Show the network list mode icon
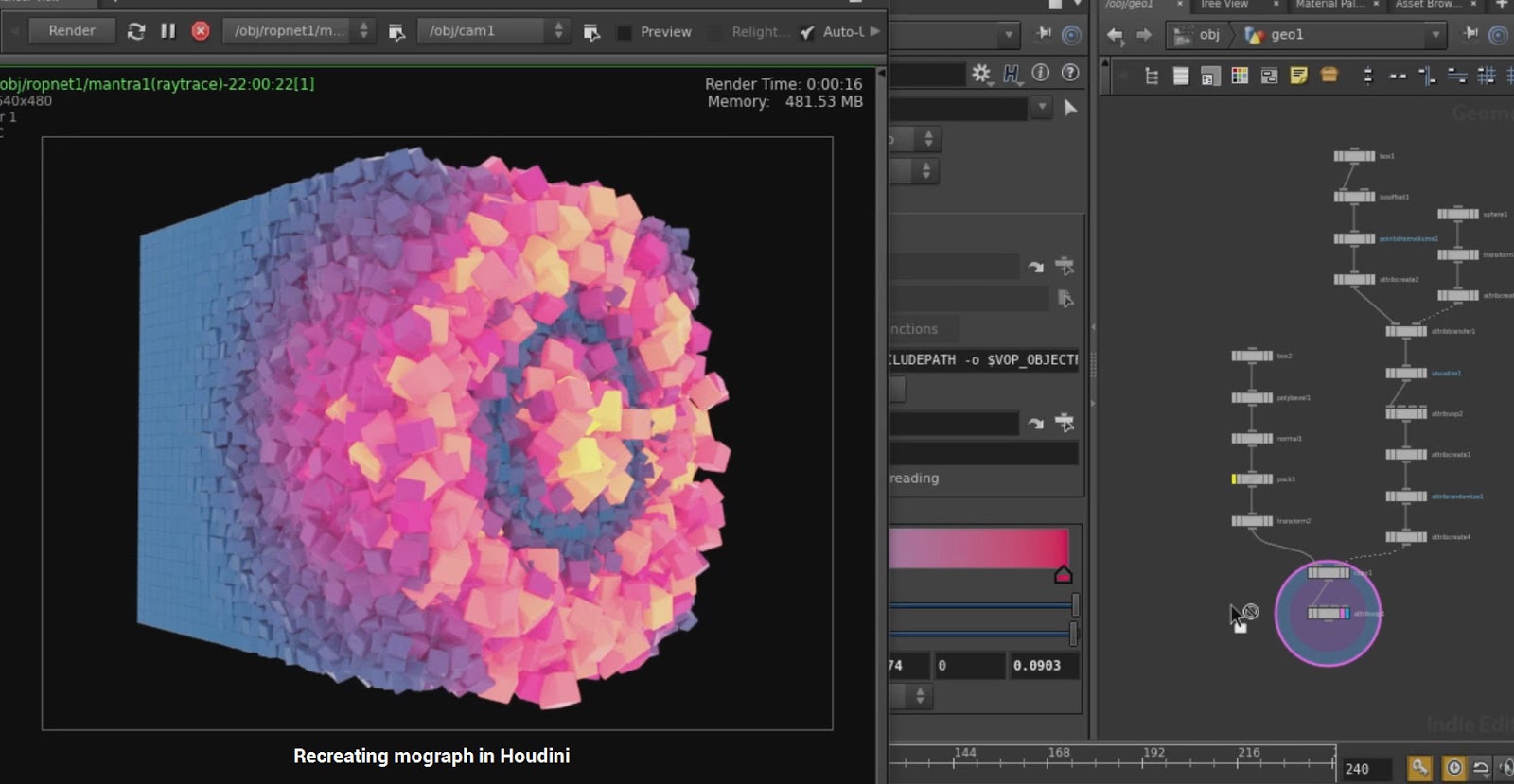The width and height of the screenshot is (1514, 784). [1181, 76]
